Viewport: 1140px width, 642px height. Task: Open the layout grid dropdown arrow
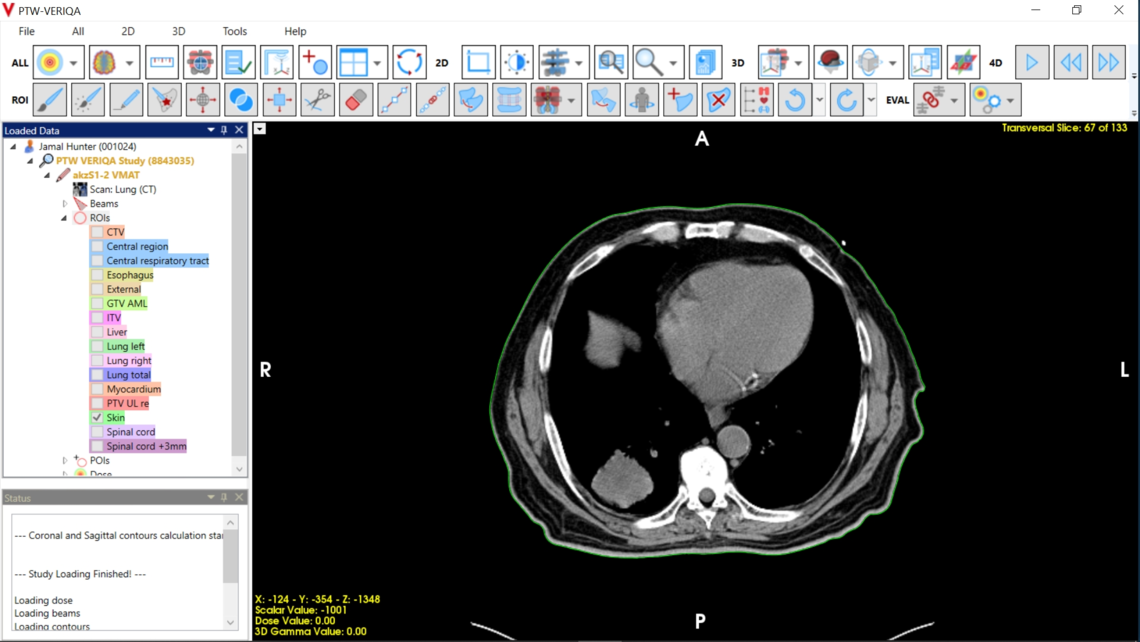(378, 61)
